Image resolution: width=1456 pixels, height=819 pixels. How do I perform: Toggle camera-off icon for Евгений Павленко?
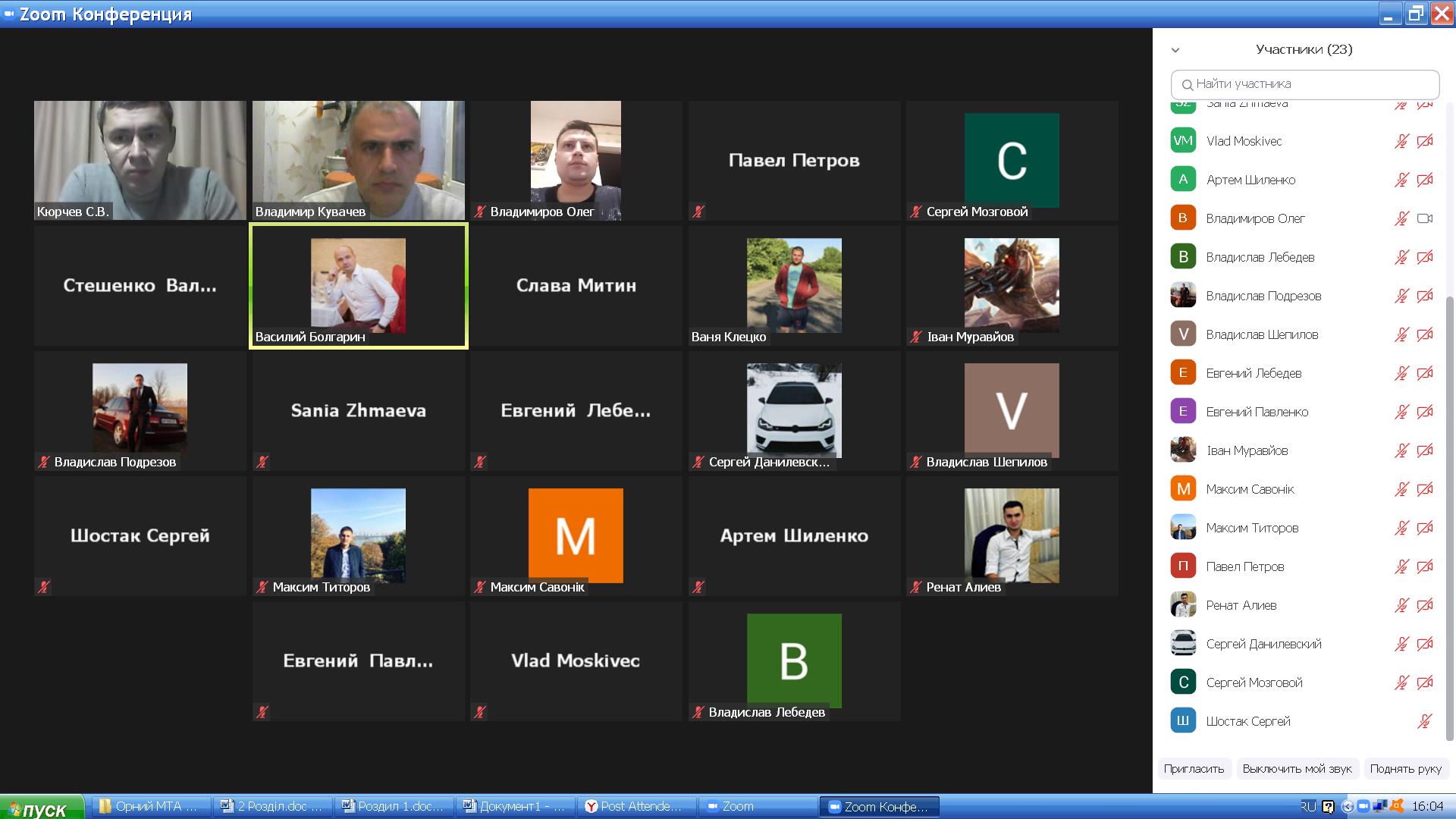1425,412
